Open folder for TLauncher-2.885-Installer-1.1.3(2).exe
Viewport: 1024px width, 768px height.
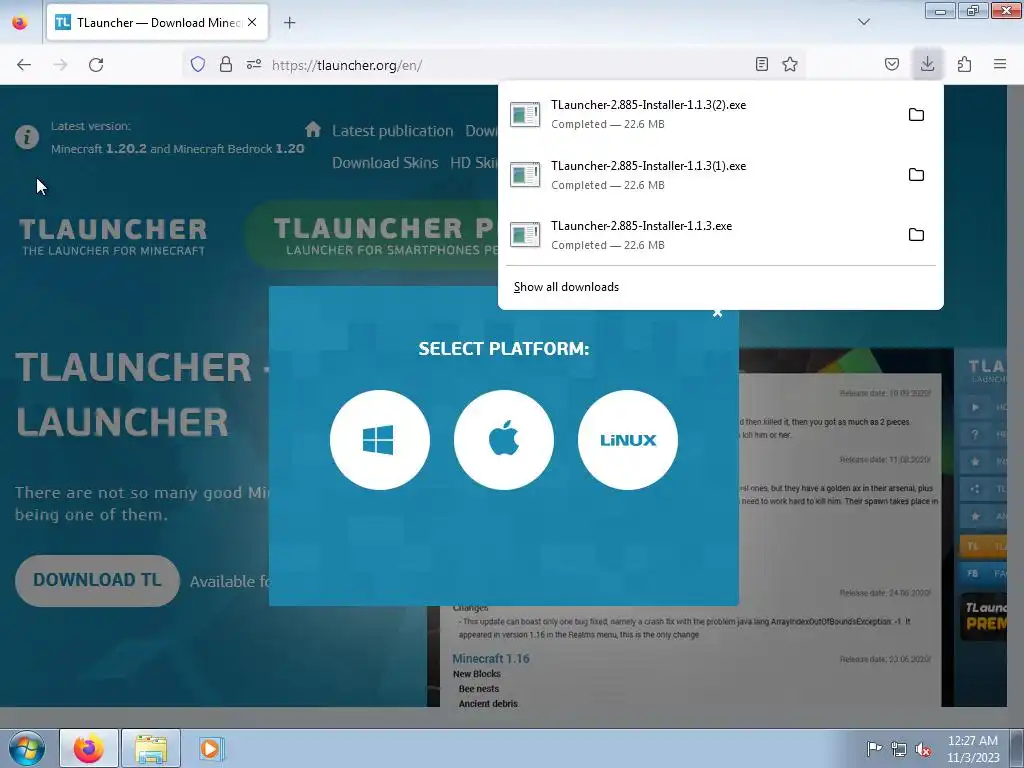pos(916,115)
